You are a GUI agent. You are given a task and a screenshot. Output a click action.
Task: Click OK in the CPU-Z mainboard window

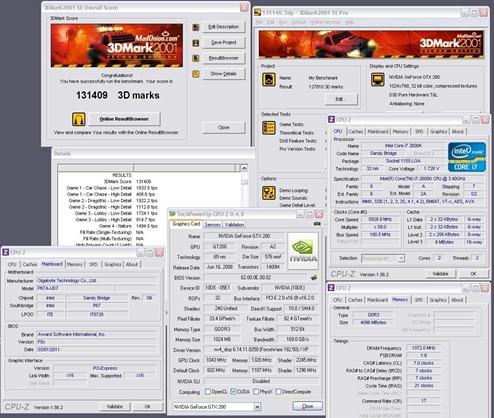point(148,407)
